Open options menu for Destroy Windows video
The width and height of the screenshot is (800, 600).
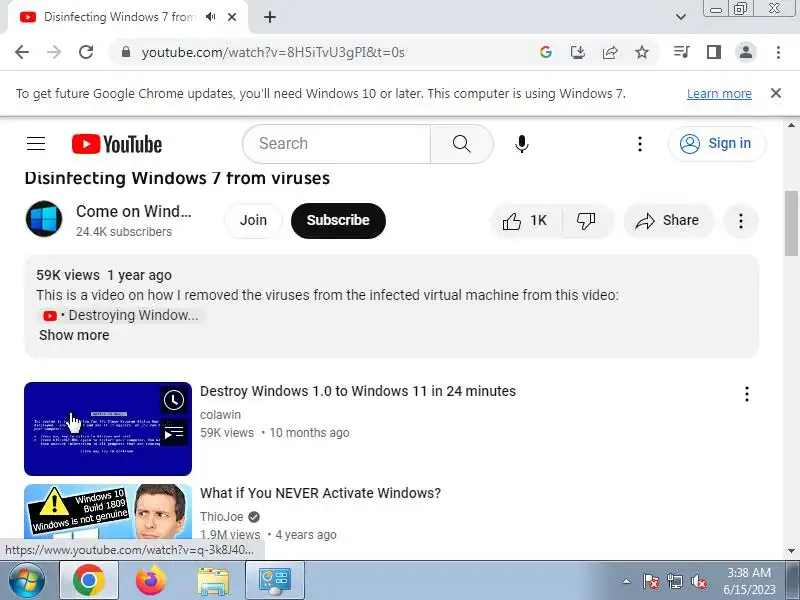coord(746,394)
